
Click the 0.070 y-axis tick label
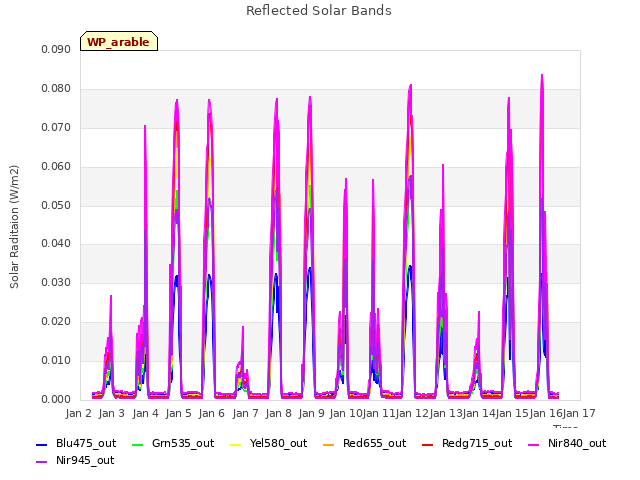(56, 128)
